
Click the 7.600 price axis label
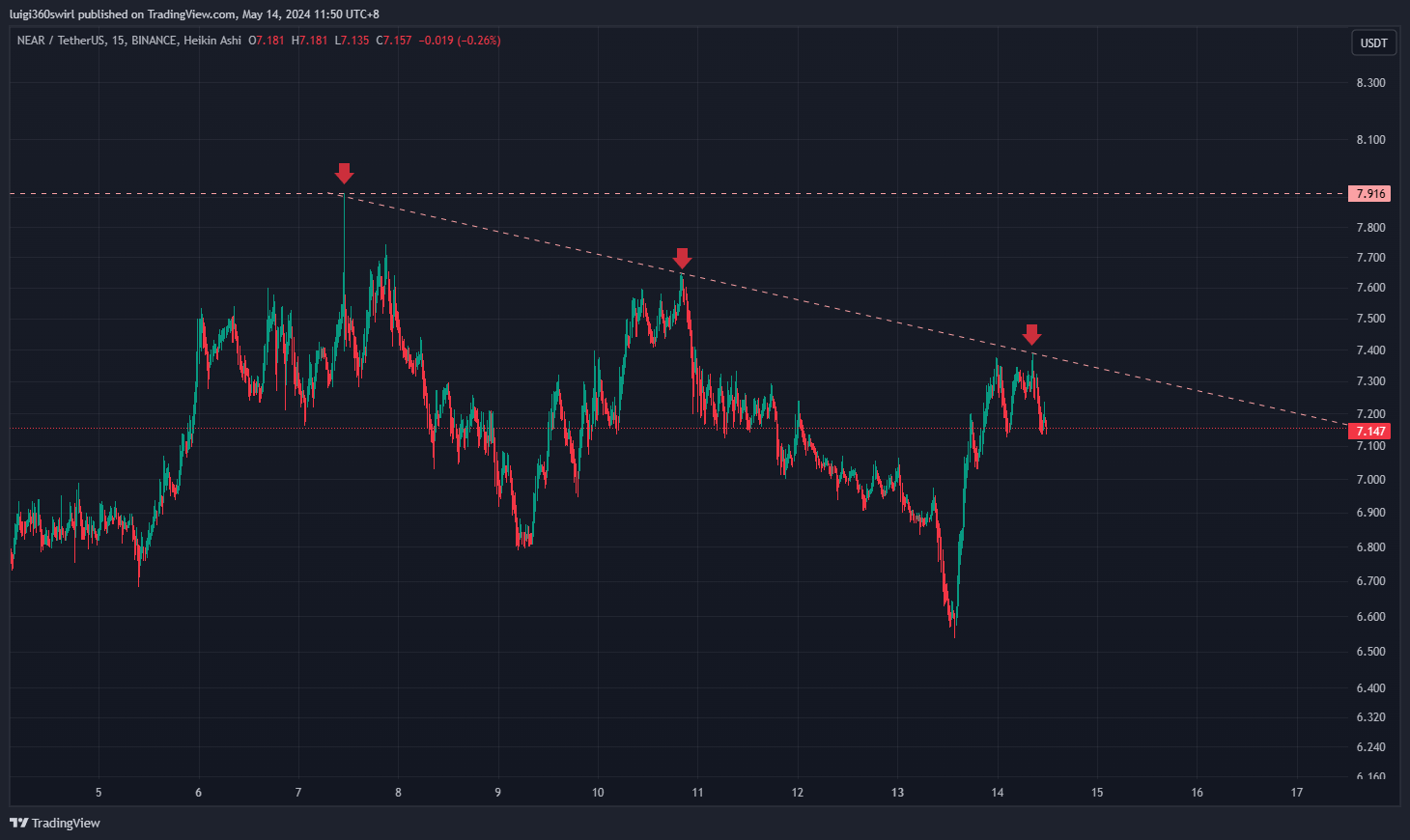(1370, 288)
